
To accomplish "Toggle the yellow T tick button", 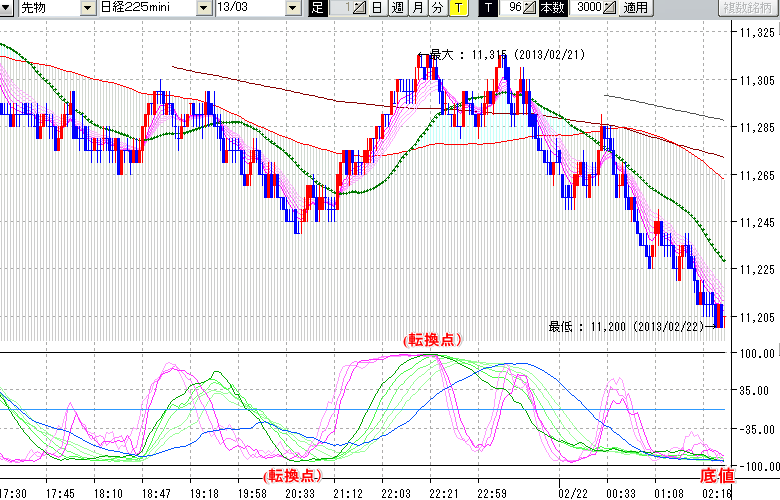I will tap(457, 8).
